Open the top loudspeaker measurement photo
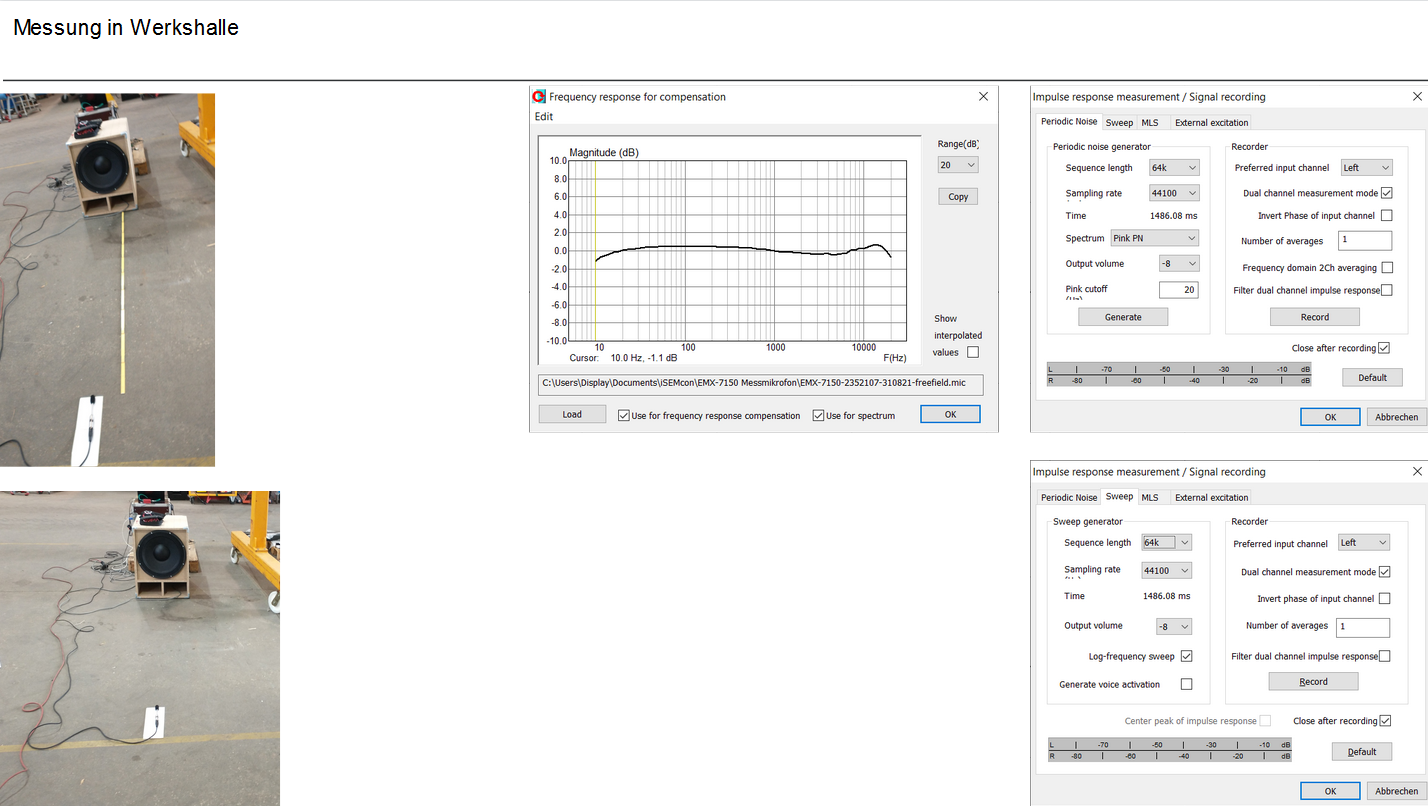This screenshot has height=806, width=1428. [107, 280]
